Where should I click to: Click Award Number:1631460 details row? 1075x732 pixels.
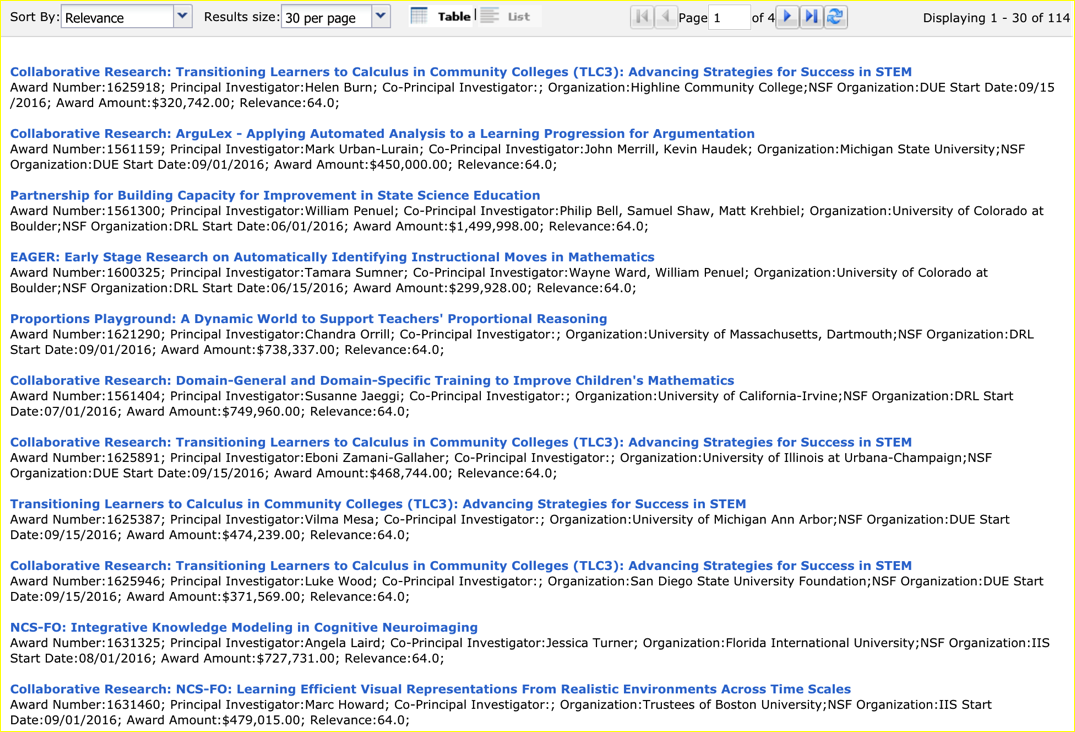[500, 712]
